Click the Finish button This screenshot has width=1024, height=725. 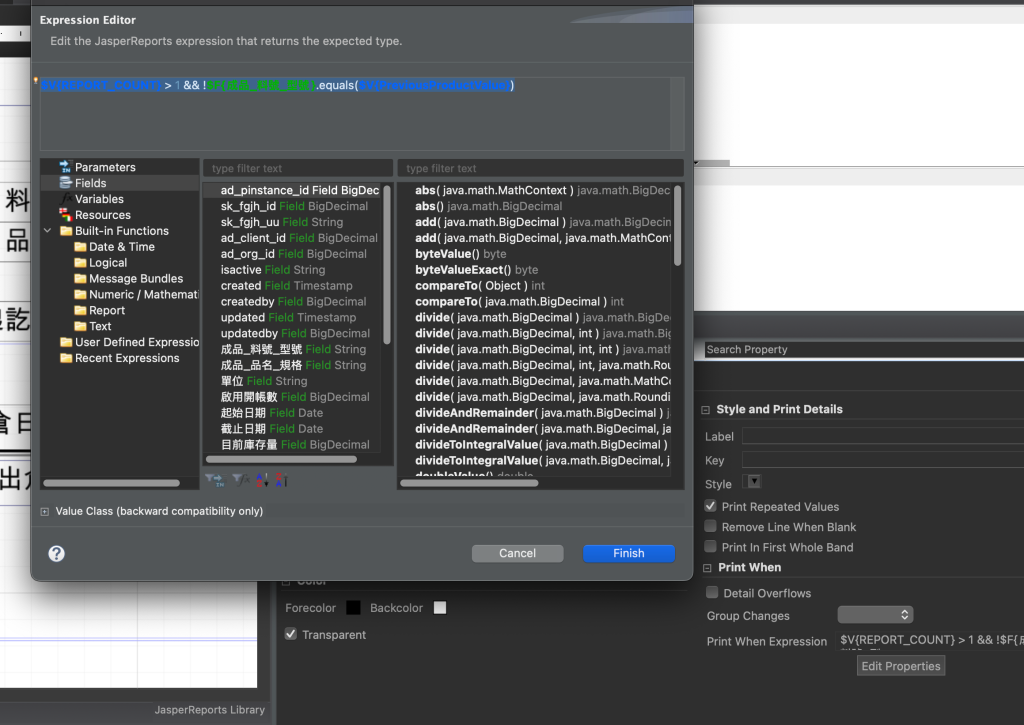tap(629, 553)
